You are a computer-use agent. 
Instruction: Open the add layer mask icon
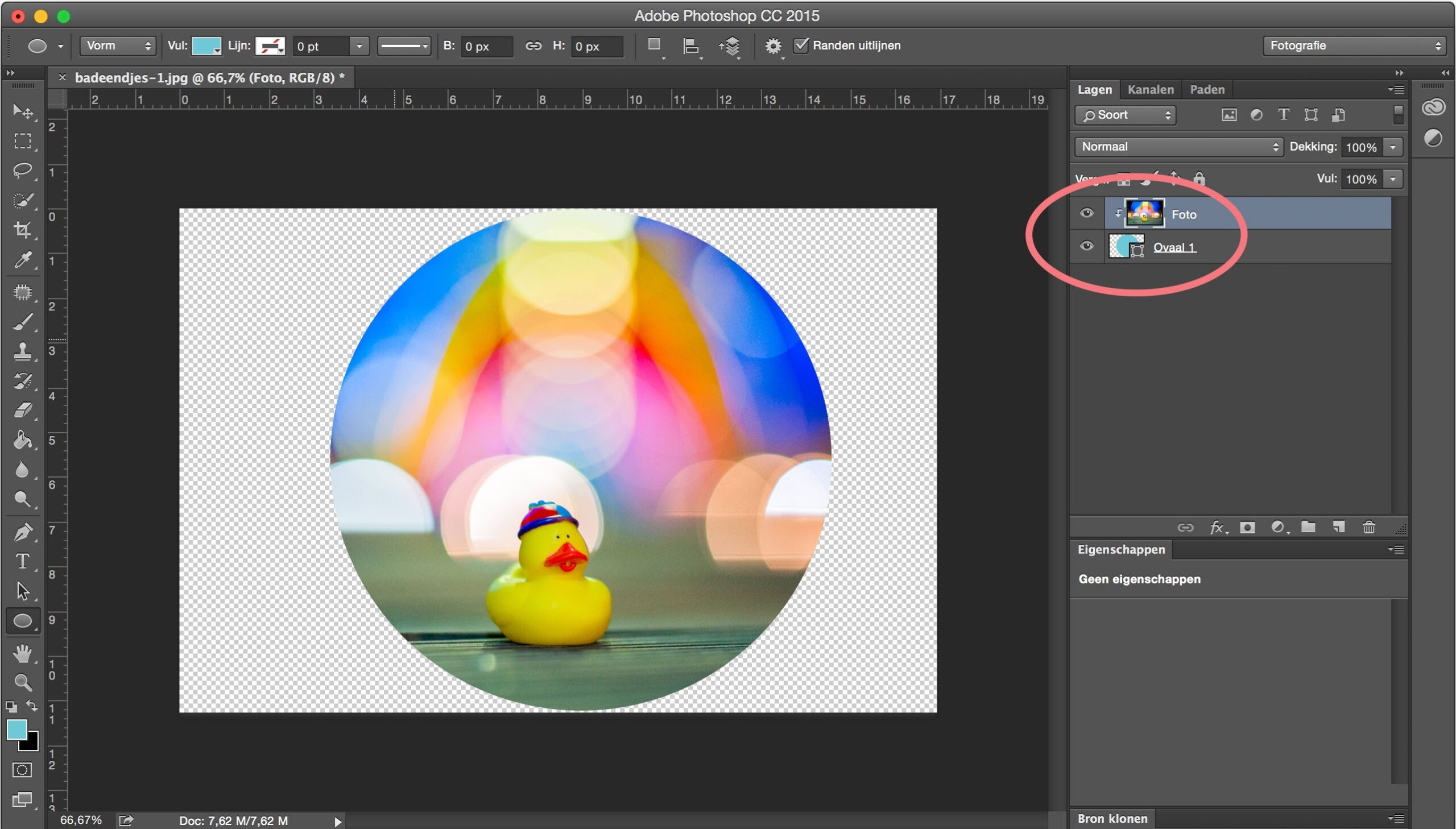point(1248,527)
